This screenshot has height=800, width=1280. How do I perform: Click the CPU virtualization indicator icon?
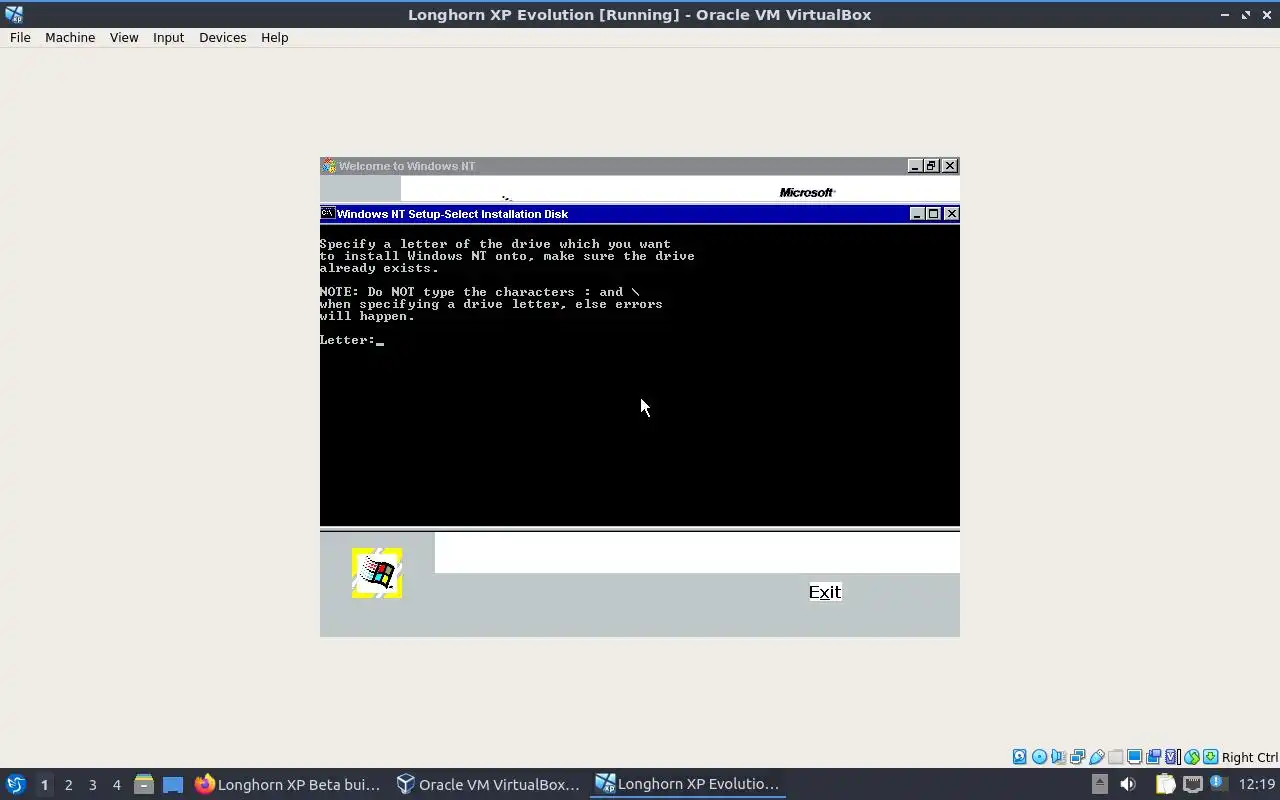click(1172, 757)
